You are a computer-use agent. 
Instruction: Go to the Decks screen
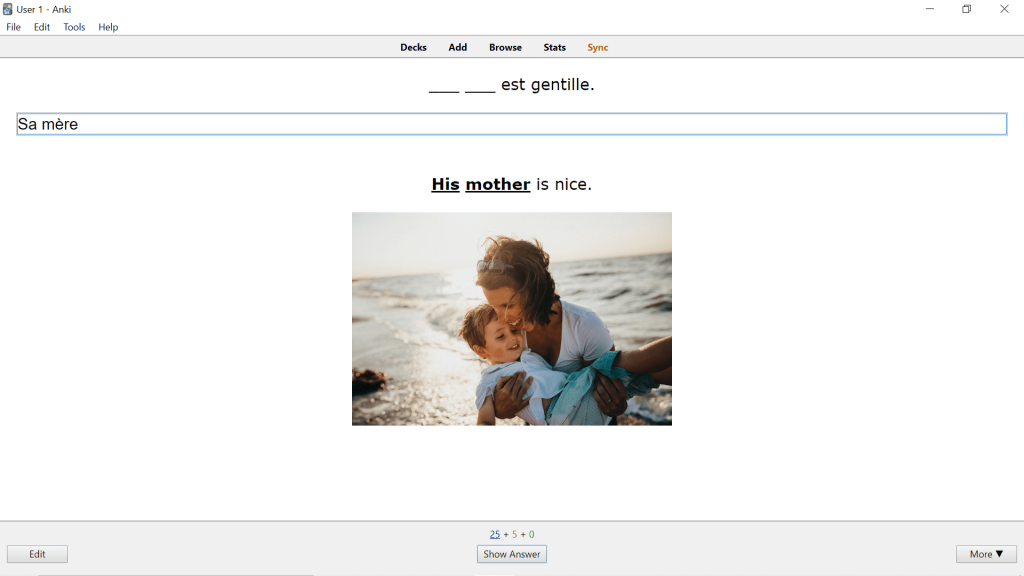pos(413,47)
